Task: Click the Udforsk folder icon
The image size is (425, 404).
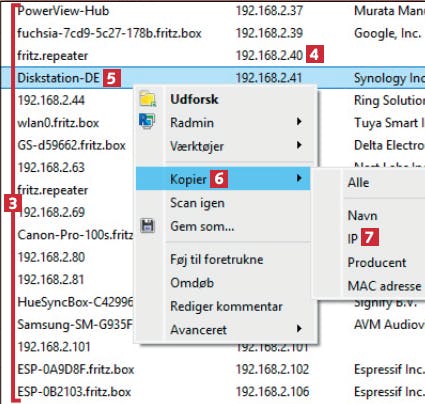Action: pos(148,99)
